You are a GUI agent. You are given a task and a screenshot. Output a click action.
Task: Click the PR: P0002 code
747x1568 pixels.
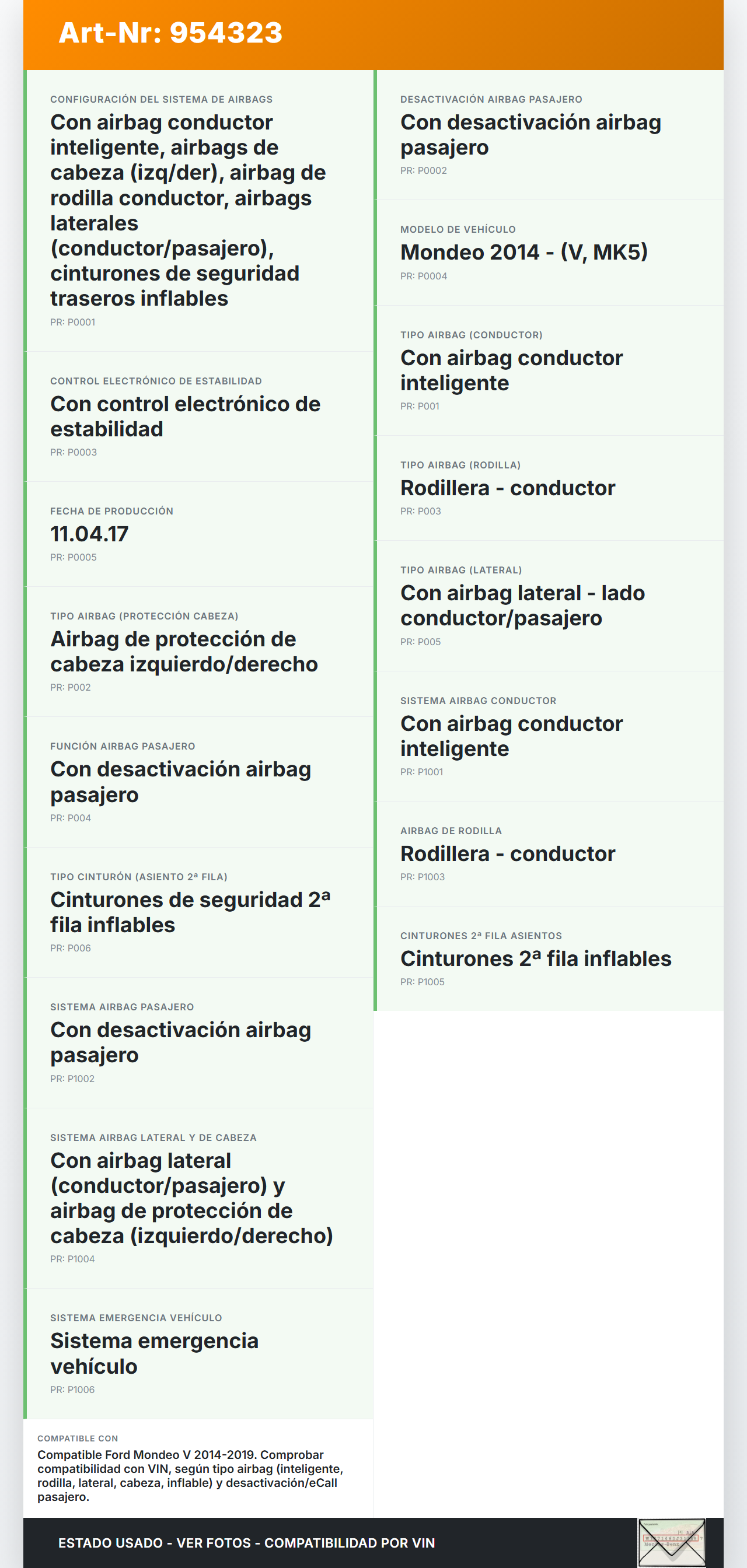point(423,170)
